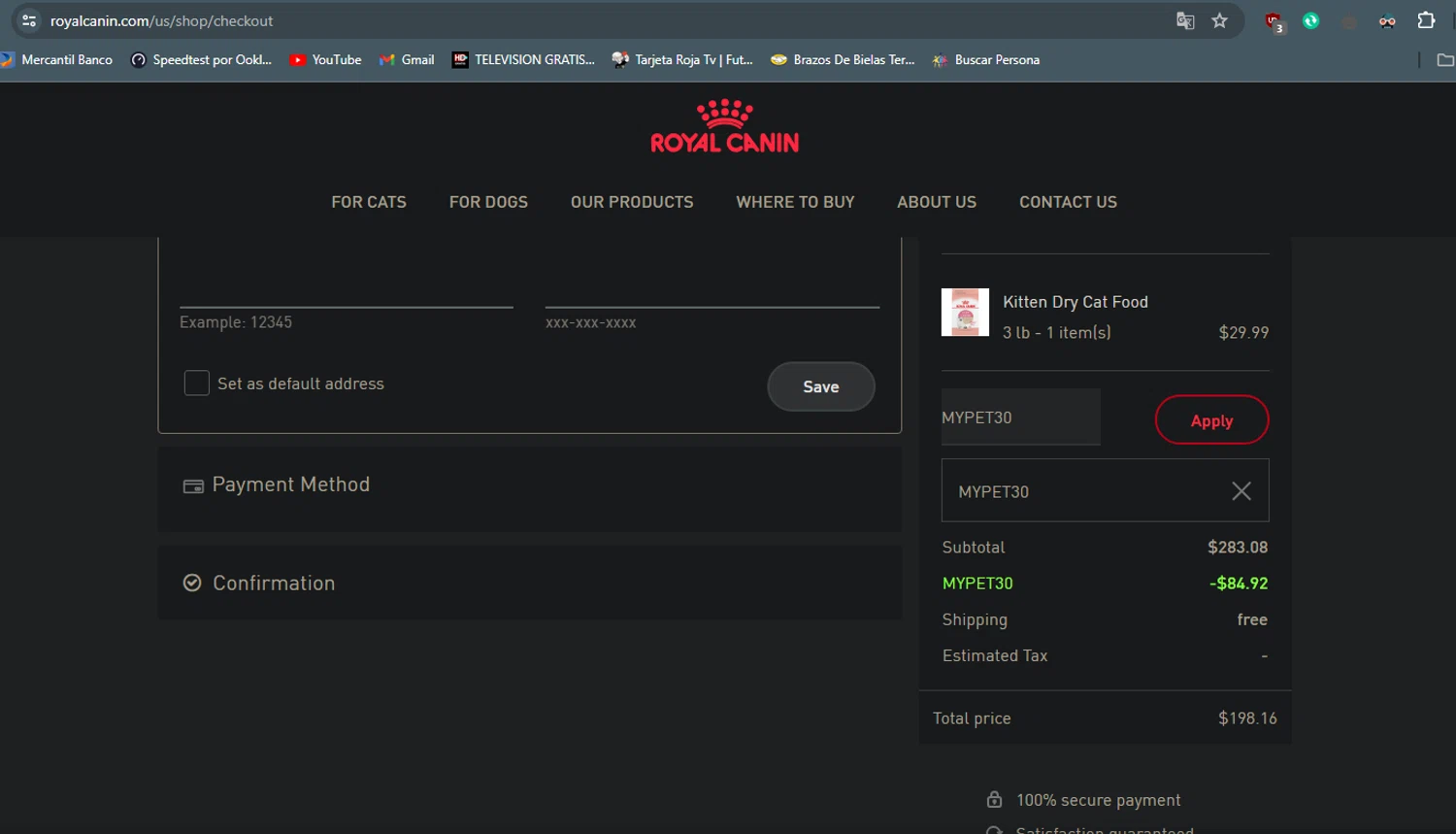This screenshot has width=1456, height=834.
Task: Bookmark this page with the star icon
Action: click(x=1220, y=20)
